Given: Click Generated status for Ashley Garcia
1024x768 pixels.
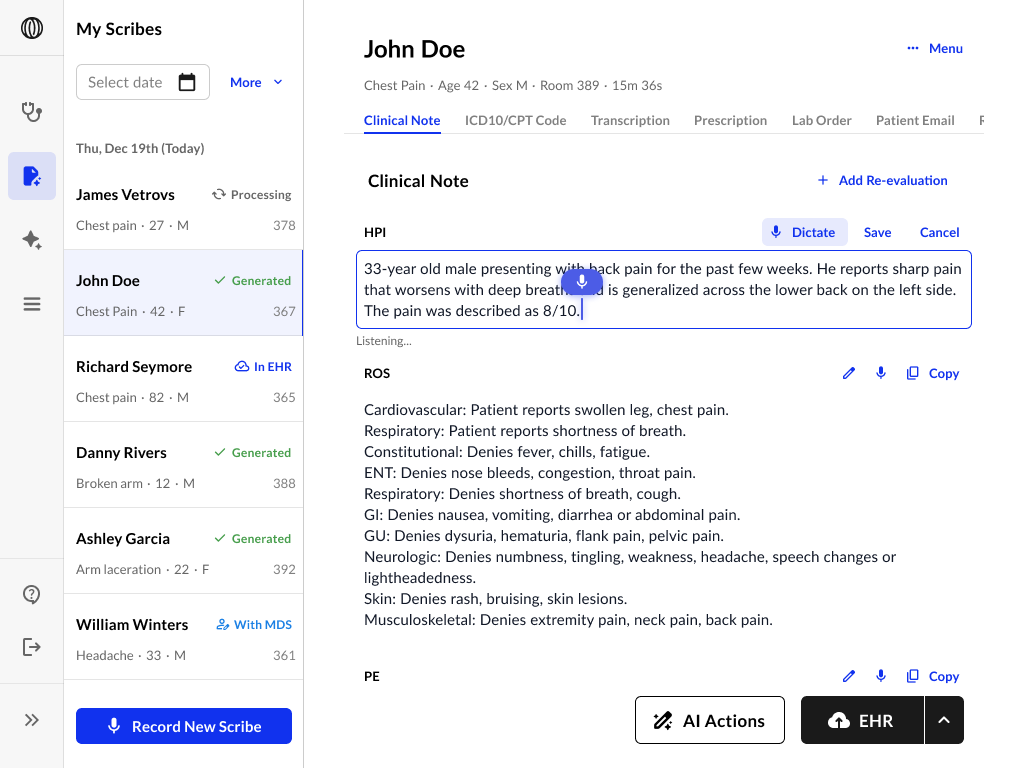Looking at the screenshot, I should (253, 539).
